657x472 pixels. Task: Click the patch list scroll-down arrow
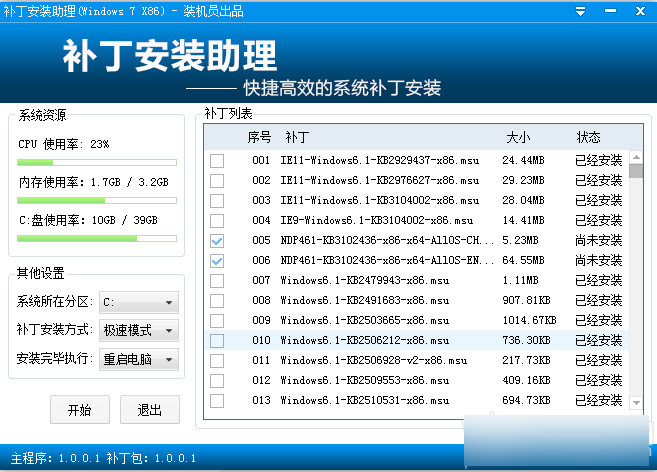click(x=636, y=401)
